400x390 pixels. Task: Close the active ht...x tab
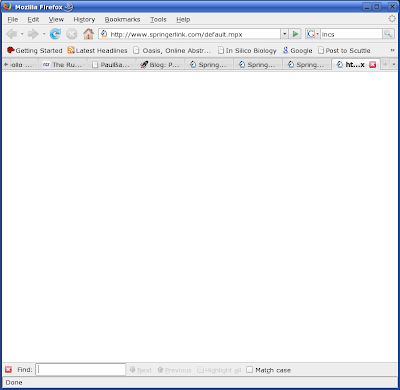[373, 65]
